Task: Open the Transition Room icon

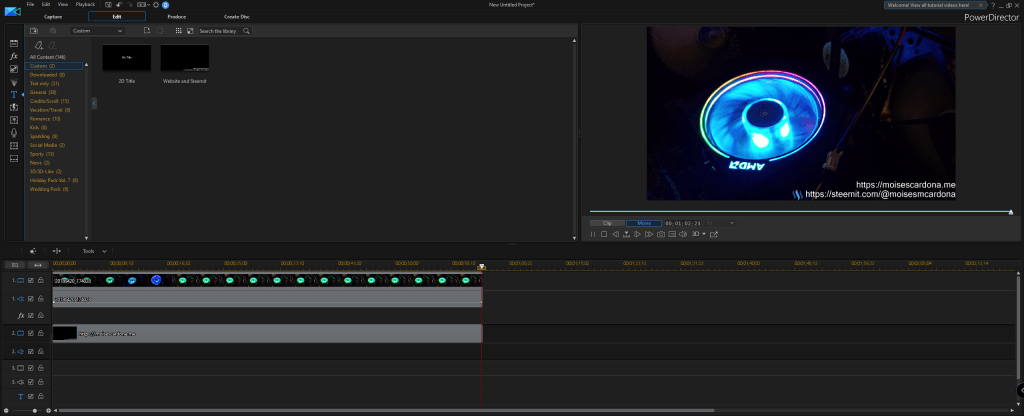Action: 14,107
